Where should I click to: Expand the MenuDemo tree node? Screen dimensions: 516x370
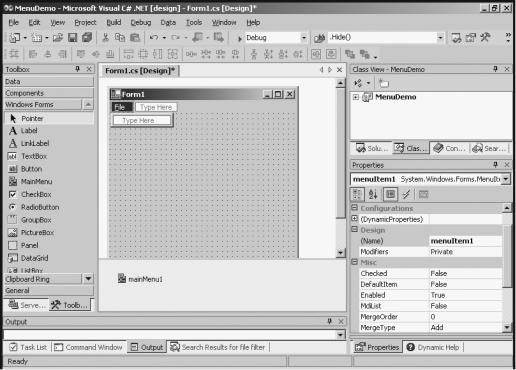pyautogui.click(x=356, y=97)
